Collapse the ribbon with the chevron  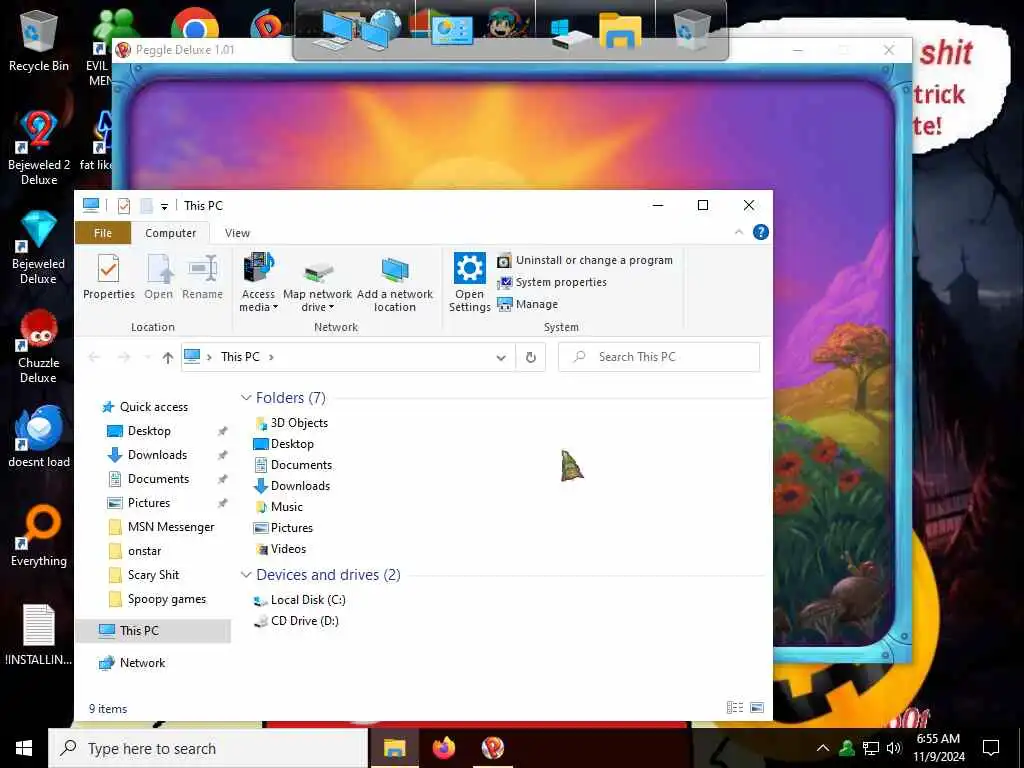pos(739,232)
